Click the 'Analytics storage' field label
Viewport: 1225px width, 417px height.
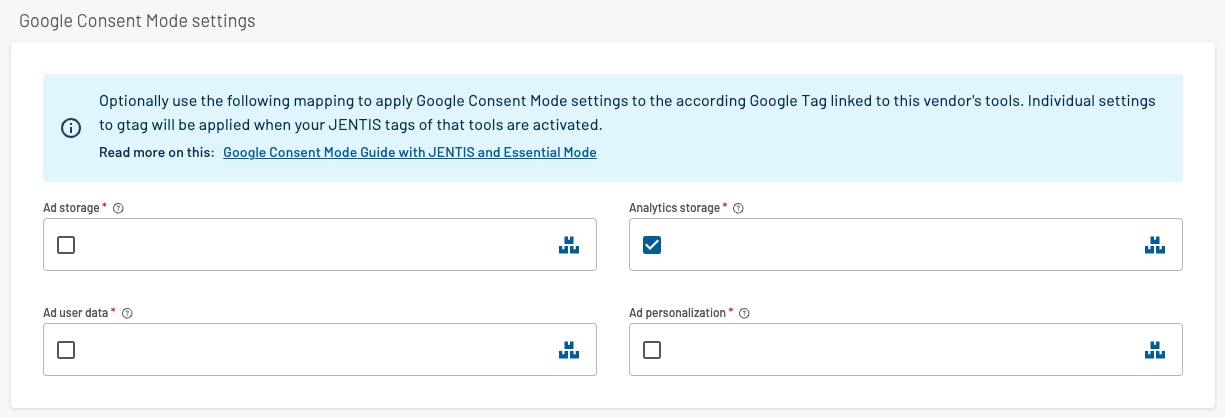click(x=674, y=208)
